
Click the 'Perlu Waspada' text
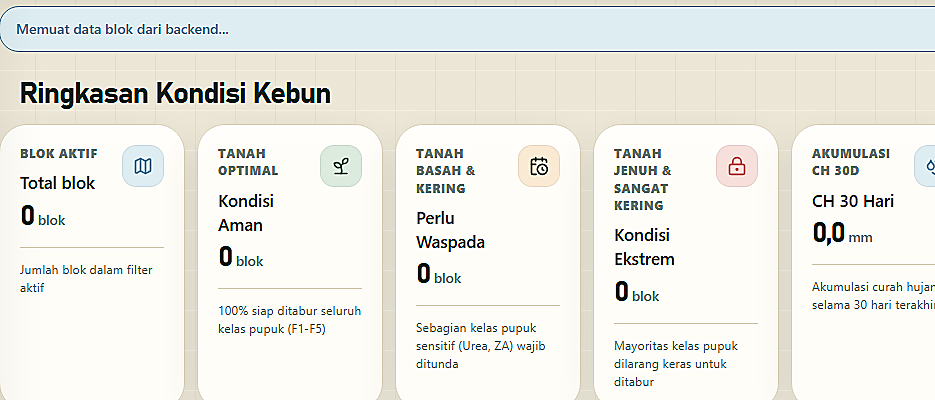[x=450, y=230]
